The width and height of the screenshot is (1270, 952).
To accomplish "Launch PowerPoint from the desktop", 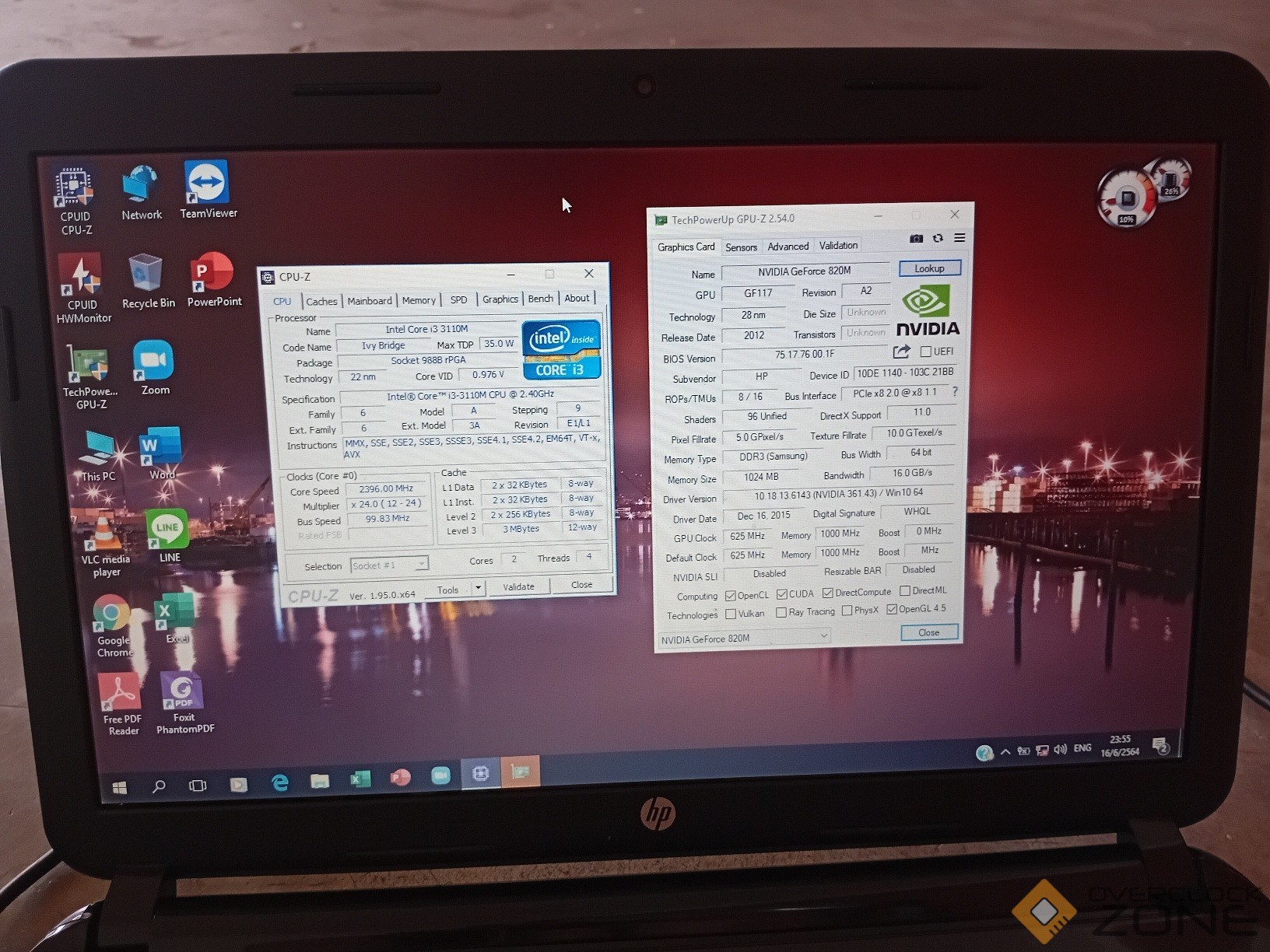I will [214, 279].
